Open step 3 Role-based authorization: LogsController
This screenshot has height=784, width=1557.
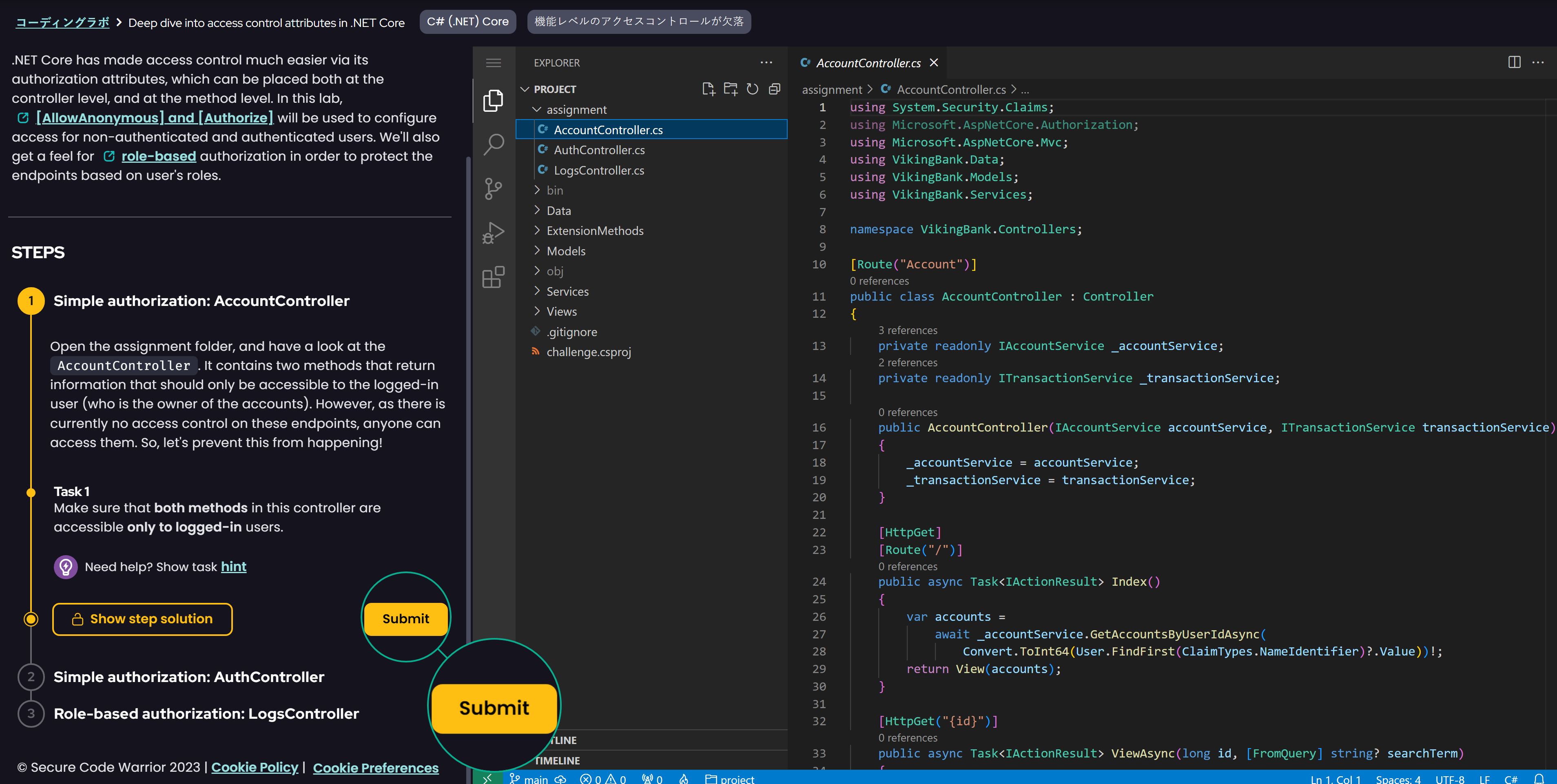(206, 714)
